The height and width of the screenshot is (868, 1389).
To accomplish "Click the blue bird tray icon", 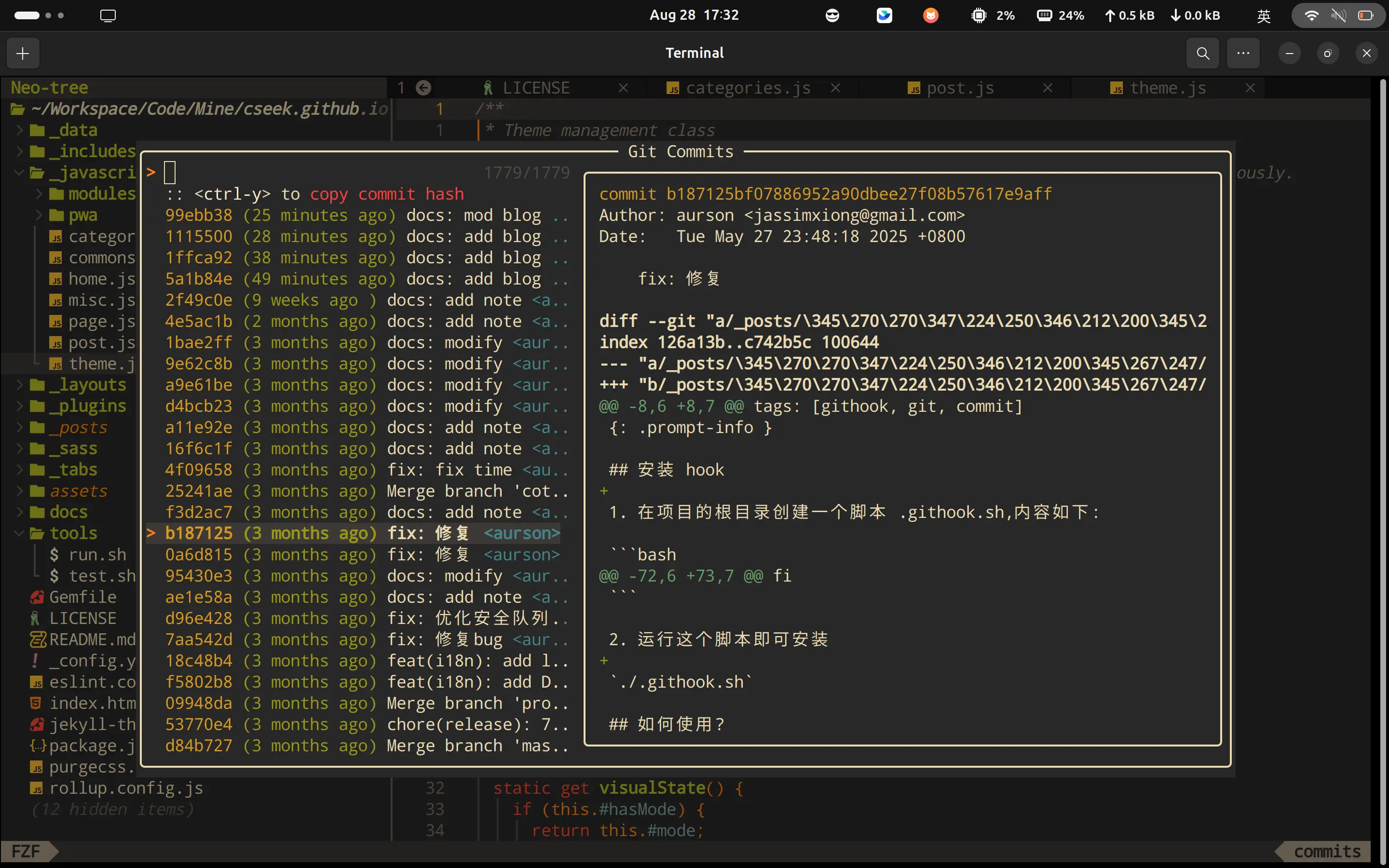I will (x=885, y=15).
